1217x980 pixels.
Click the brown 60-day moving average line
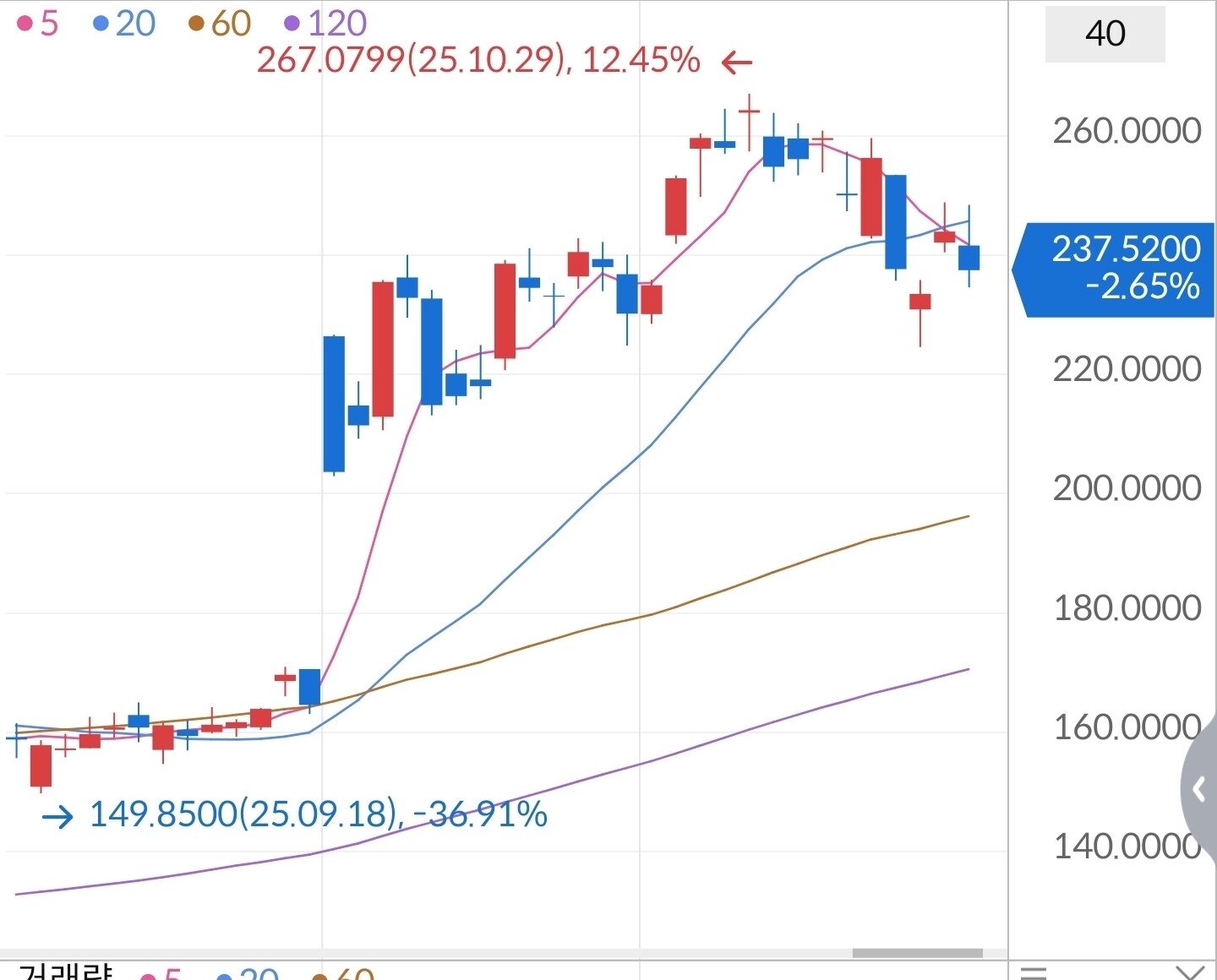pos(676,607)
